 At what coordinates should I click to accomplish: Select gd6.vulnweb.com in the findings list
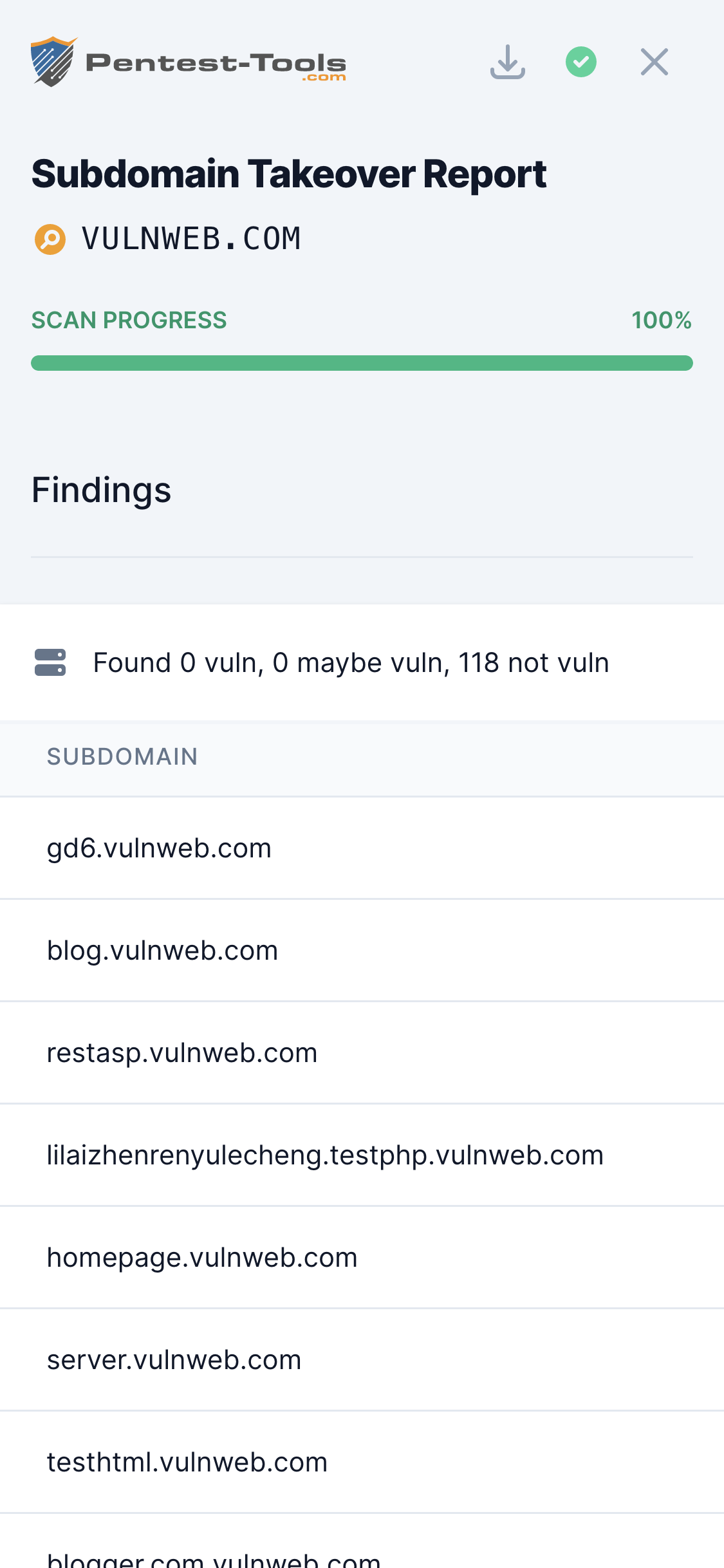coord(158,848)
